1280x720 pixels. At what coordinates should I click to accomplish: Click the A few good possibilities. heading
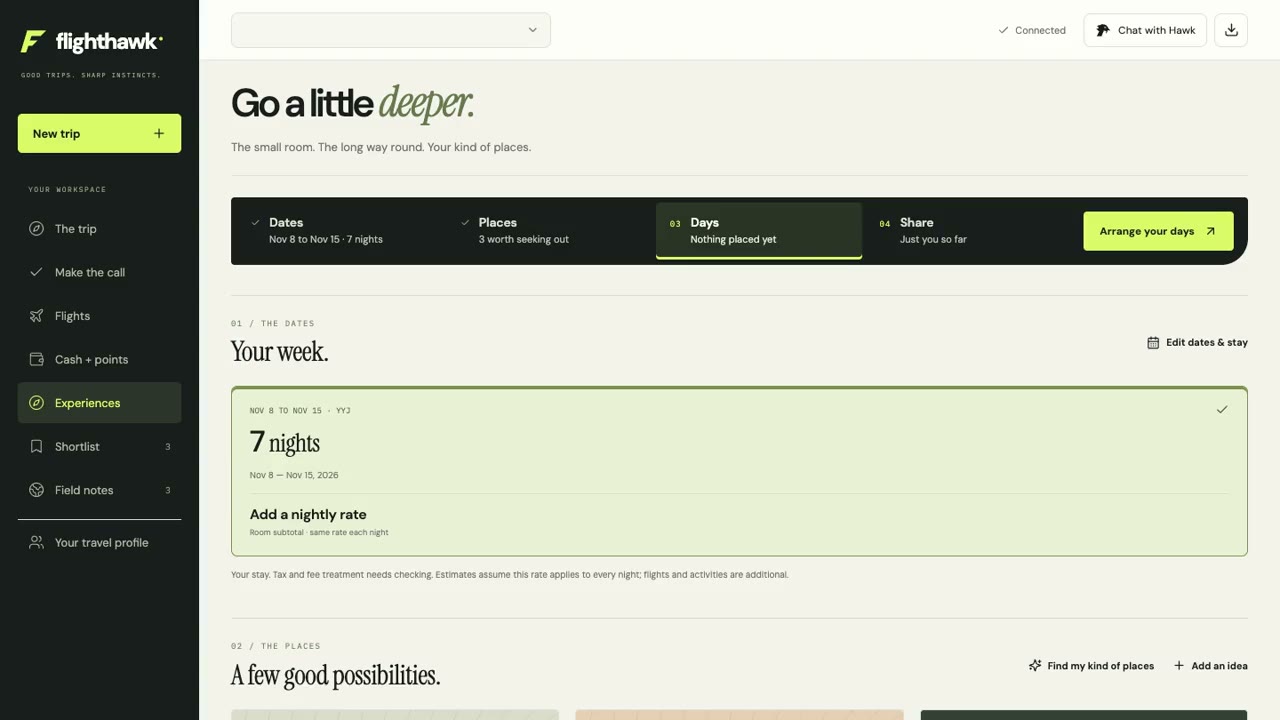pos(336,676)
